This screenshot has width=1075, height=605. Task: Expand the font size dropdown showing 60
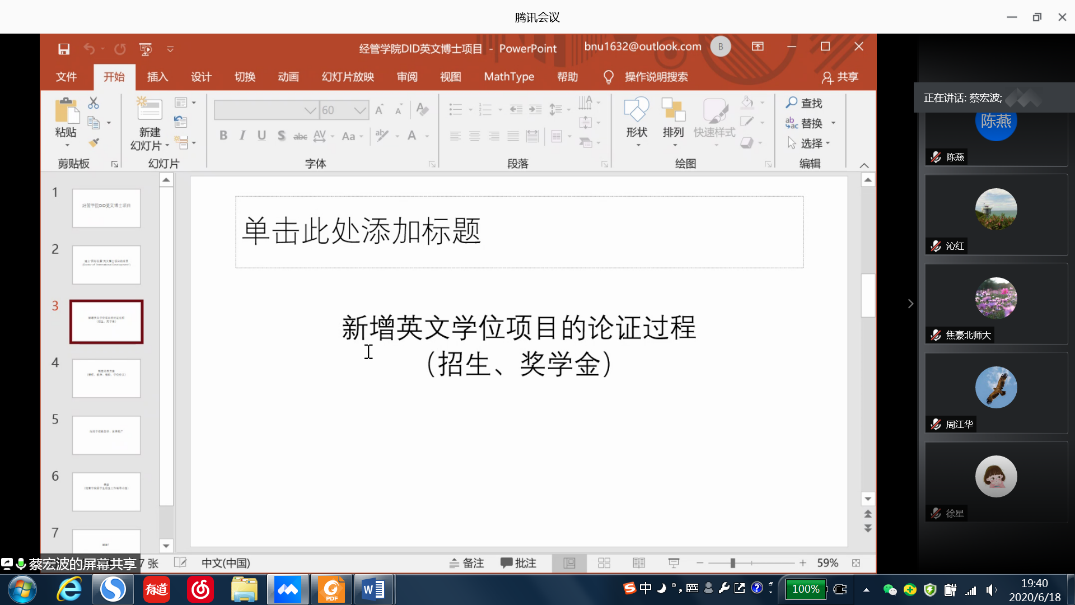(362, 110)
